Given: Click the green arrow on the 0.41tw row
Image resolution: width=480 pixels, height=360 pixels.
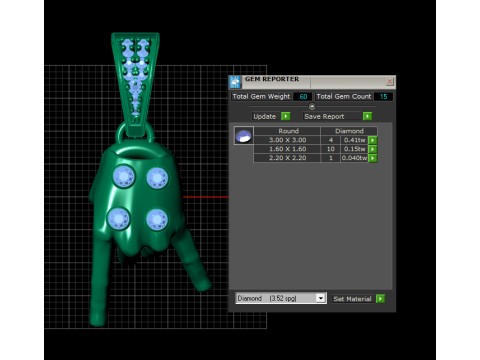Looking at the screenshot, I should [x=373, y=140].
